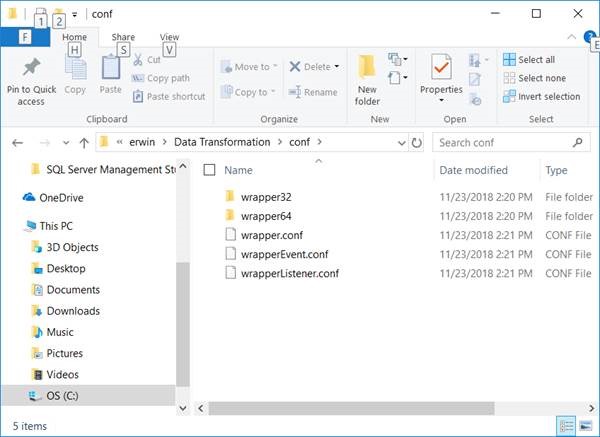Screen dimensions: 600x437
Task: Click Data Transformation in the breadcrumb
Action: (222, 142)
